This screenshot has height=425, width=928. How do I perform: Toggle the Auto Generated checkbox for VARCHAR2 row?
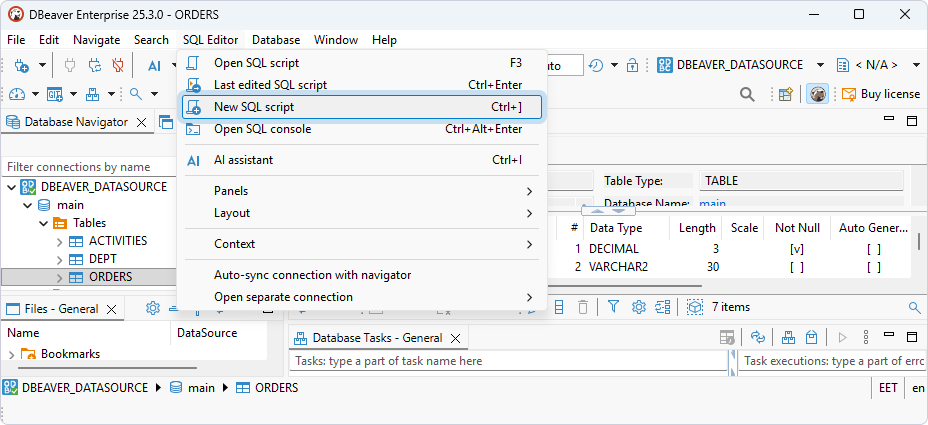point(874,267)
